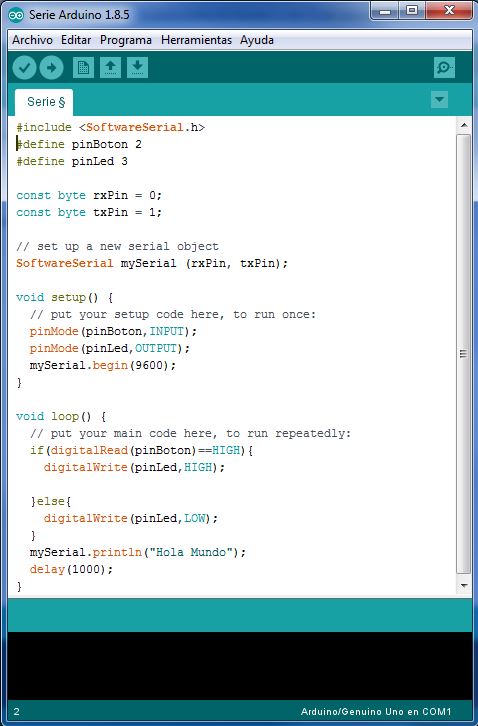Viewport: 478px width, 726px height.
Task: Maximize the Arduino window
Action: click(412, 11)
